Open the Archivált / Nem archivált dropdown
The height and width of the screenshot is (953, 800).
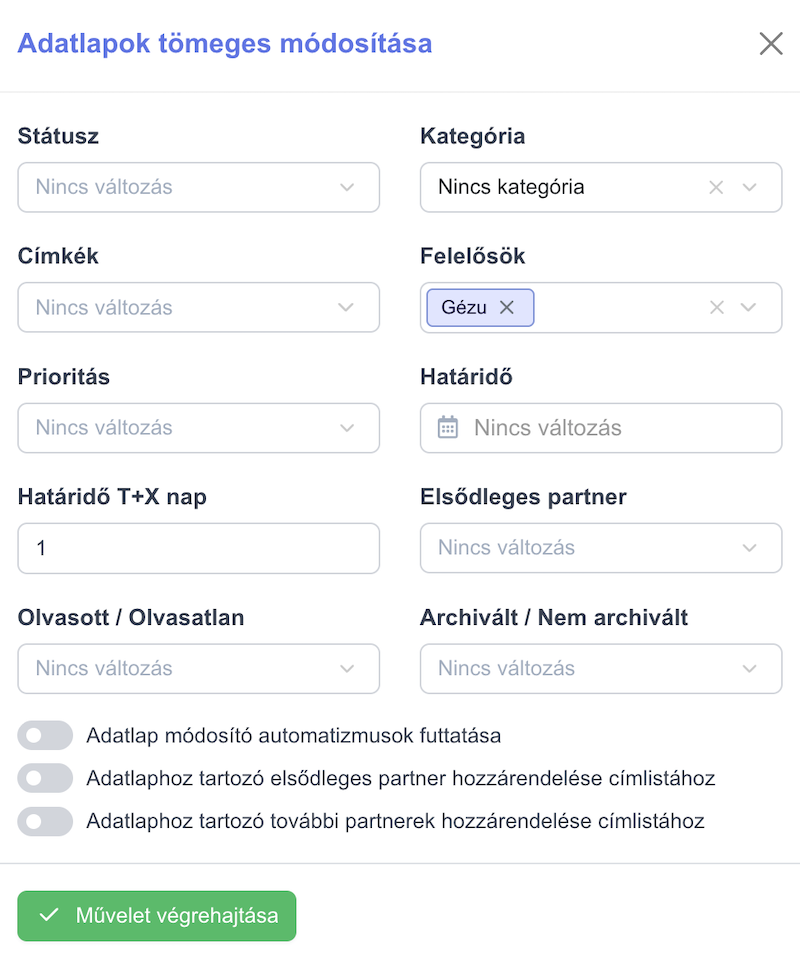pyautogui.click(x=601, y=669)
